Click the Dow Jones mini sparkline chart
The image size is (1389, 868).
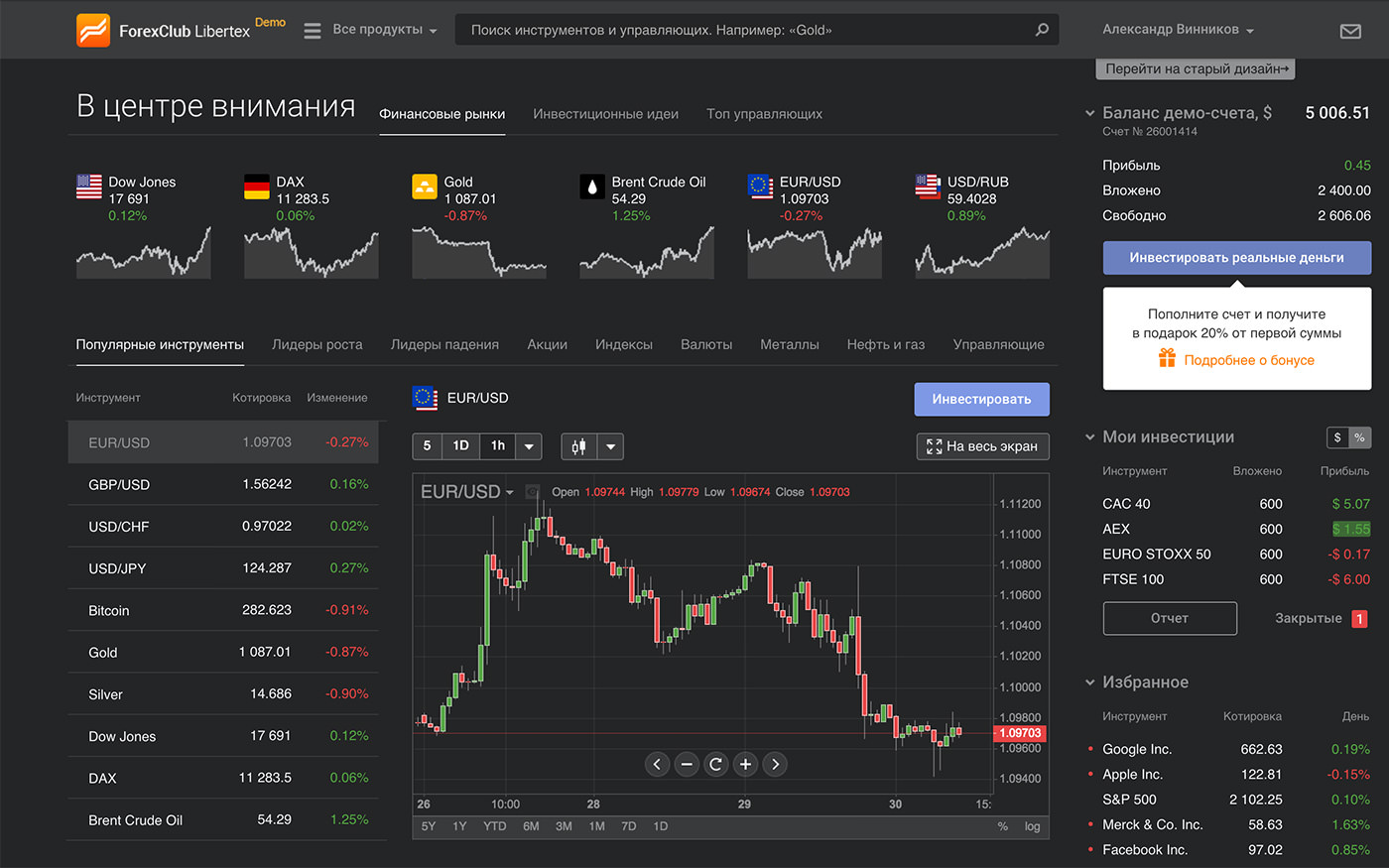point(144,252)
